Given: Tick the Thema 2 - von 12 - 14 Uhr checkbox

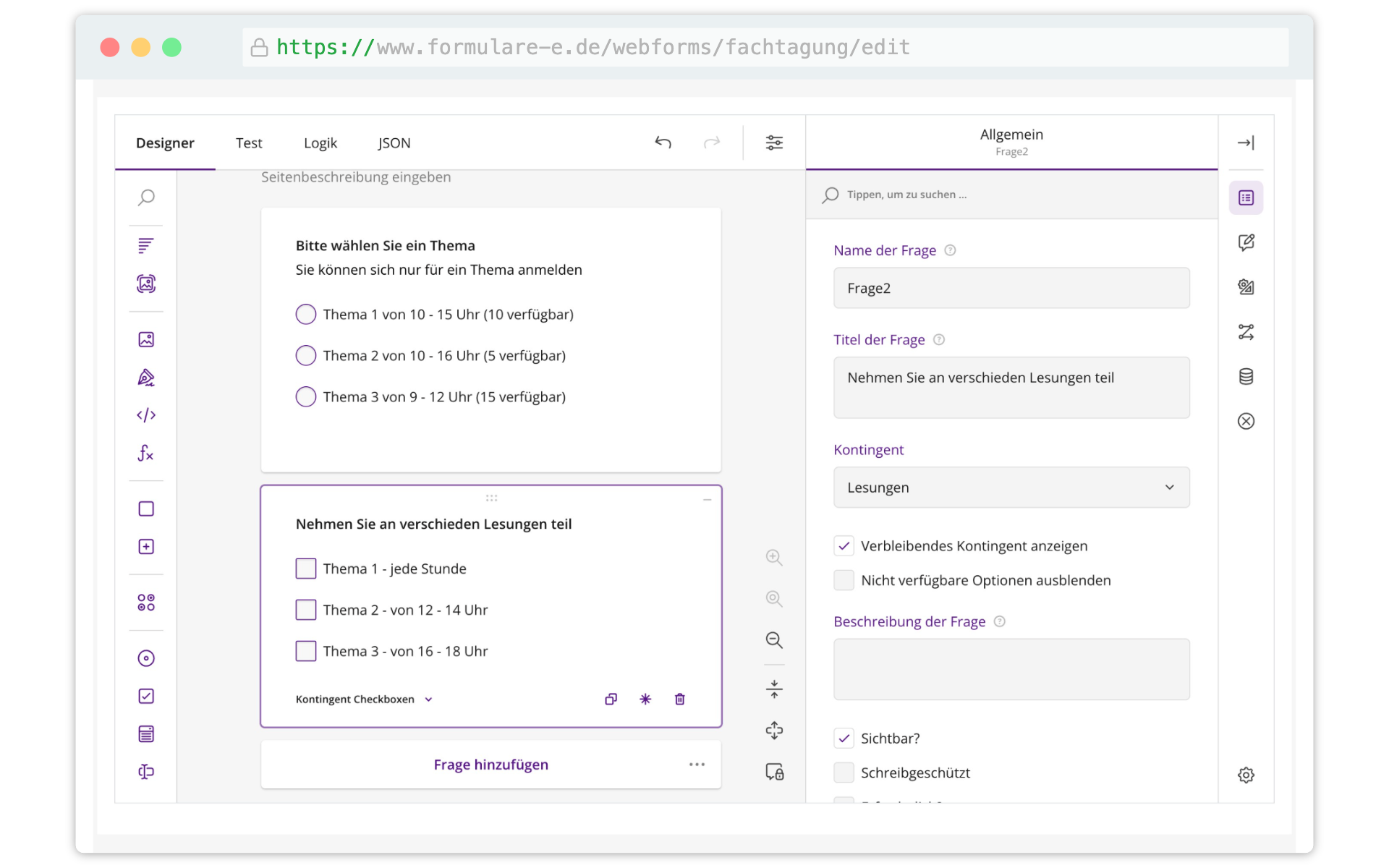Looking at the screenshot, I should tap(306, 610).
